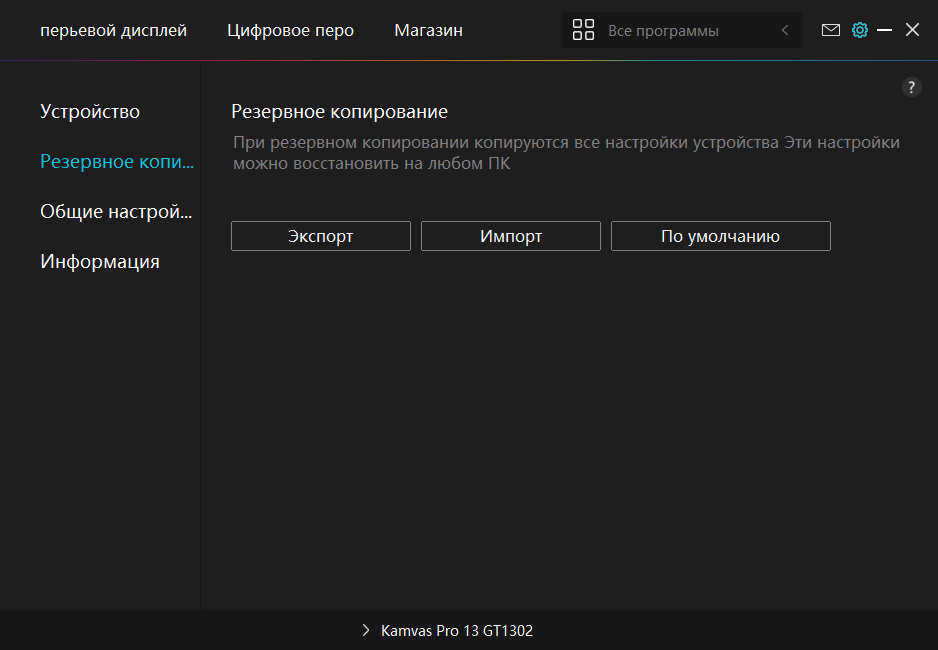
Task: Select Устройство in the sidebar
Action: click(90, 112)
